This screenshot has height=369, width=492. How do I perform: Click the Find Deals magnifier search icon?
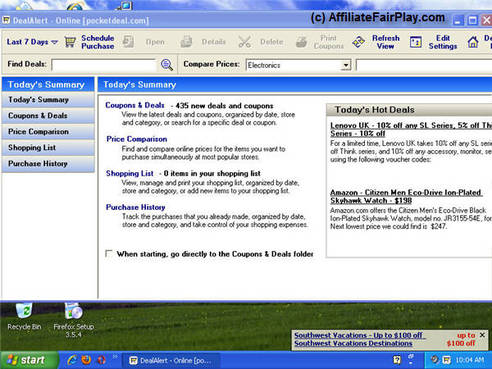(x=167, y=65)
